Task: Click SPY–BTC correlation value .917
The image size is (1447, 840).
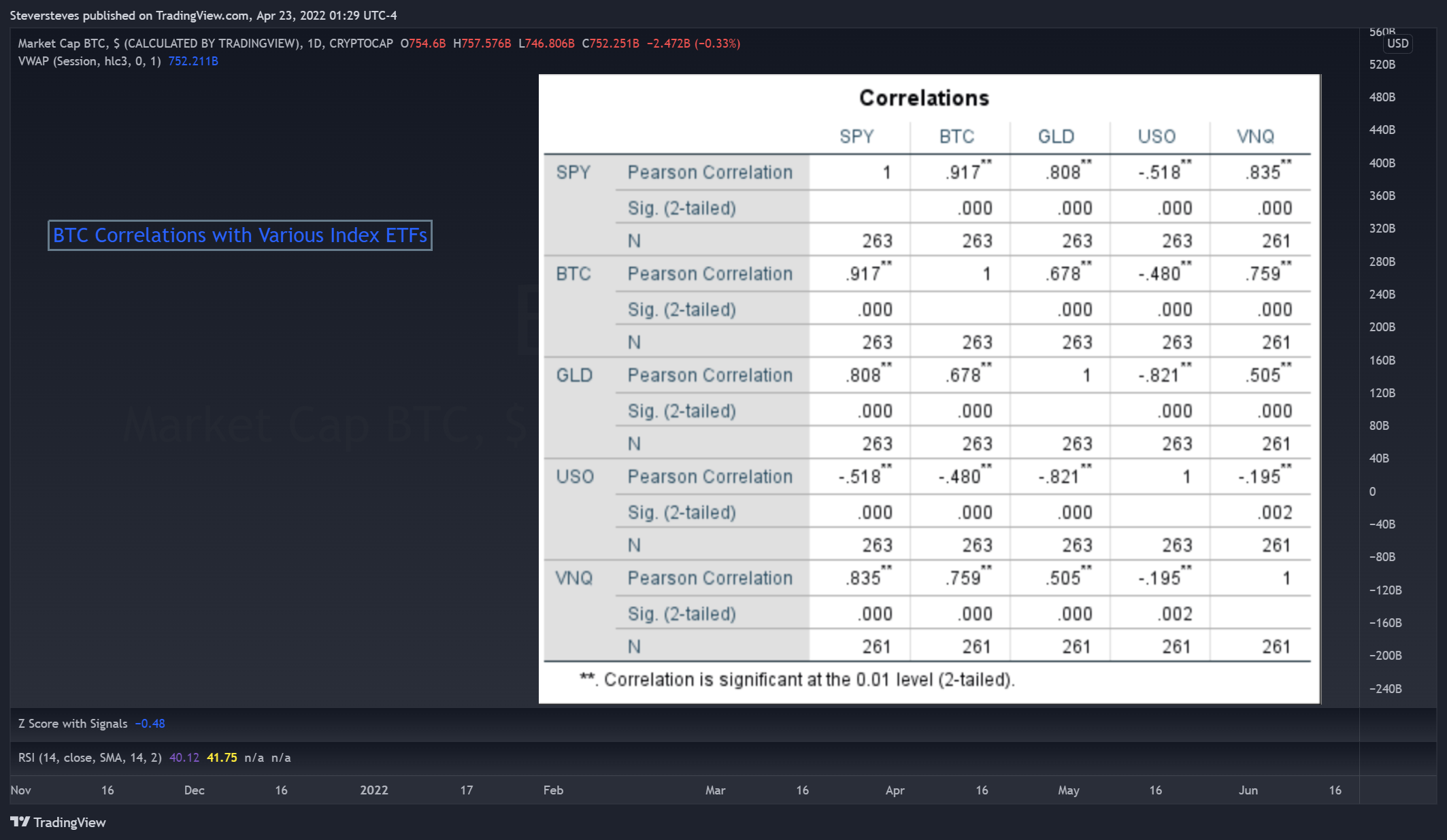Action: (x=968, y=171)
